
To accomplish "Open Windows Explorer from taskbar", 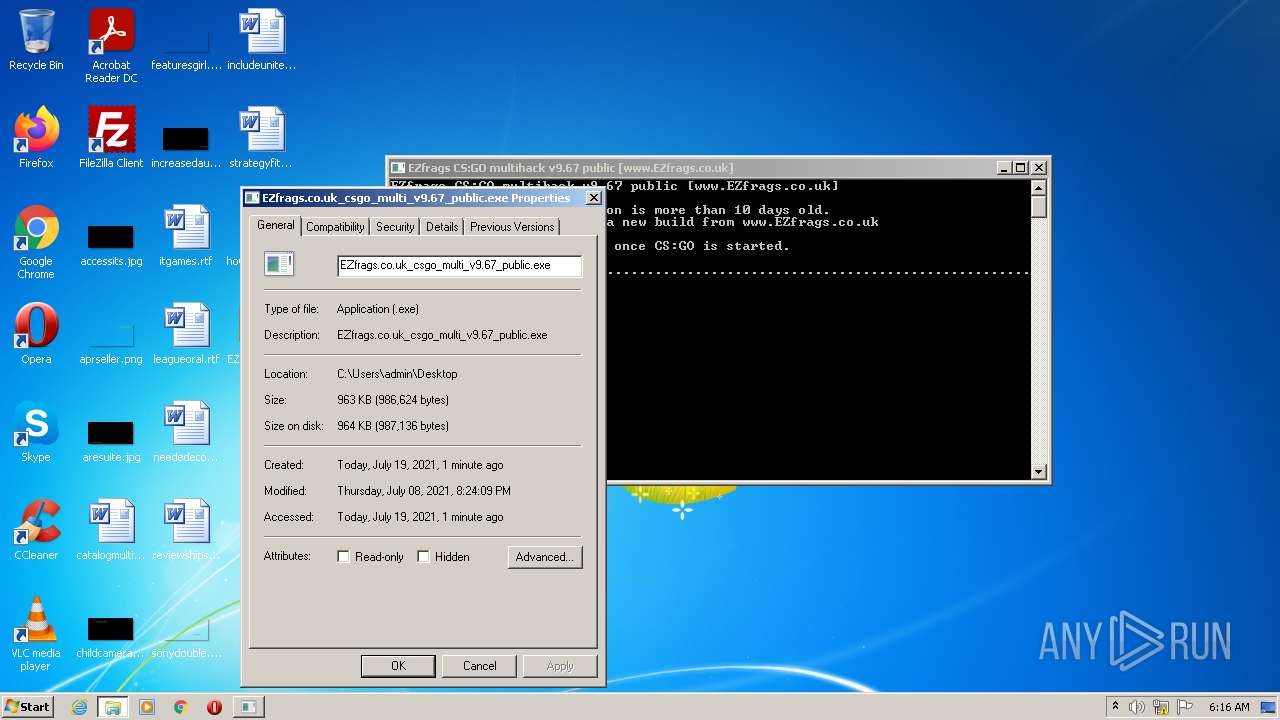I will pos(113,707).
